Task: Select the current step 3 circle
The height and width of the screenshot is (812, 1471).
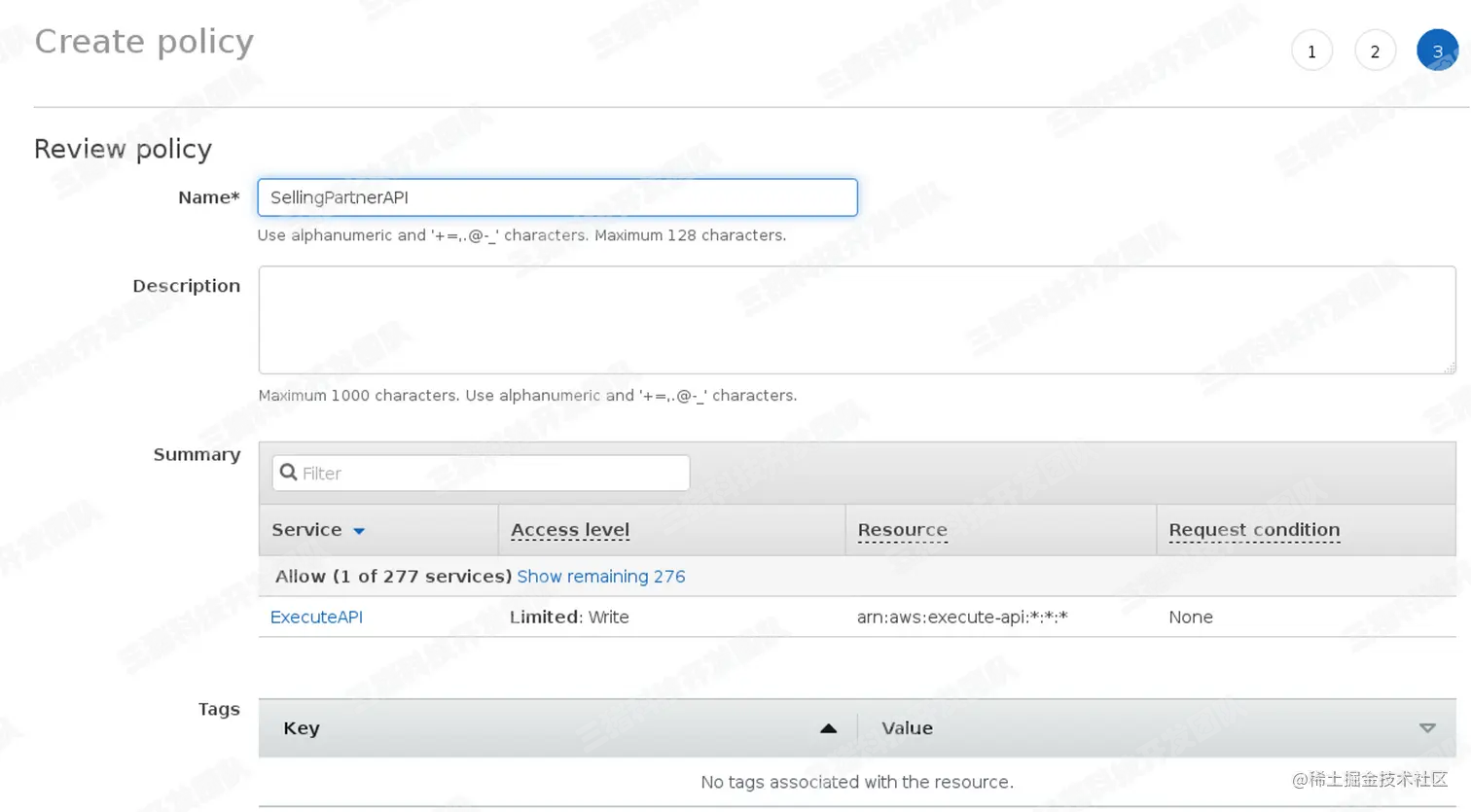Action: tap(1437, 52)
